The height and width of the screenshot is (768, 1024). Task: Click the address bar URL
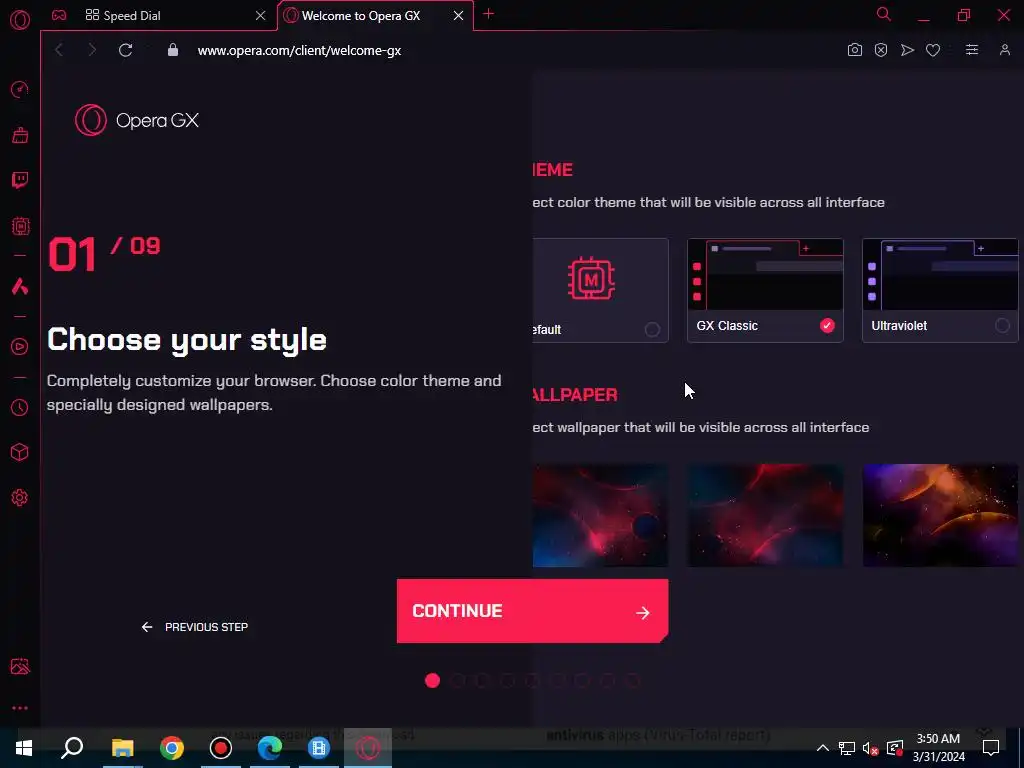(x=299, y=50)
